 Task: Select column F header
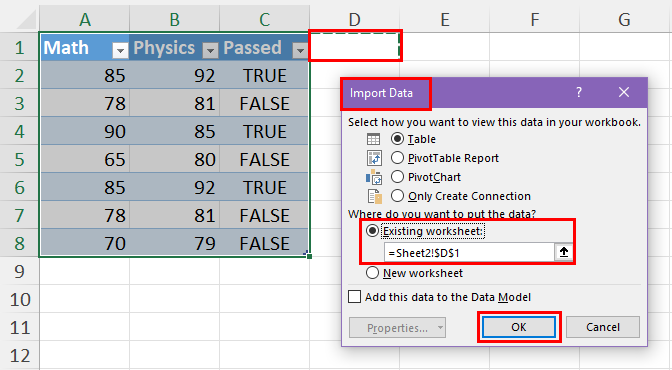(534, 20)
